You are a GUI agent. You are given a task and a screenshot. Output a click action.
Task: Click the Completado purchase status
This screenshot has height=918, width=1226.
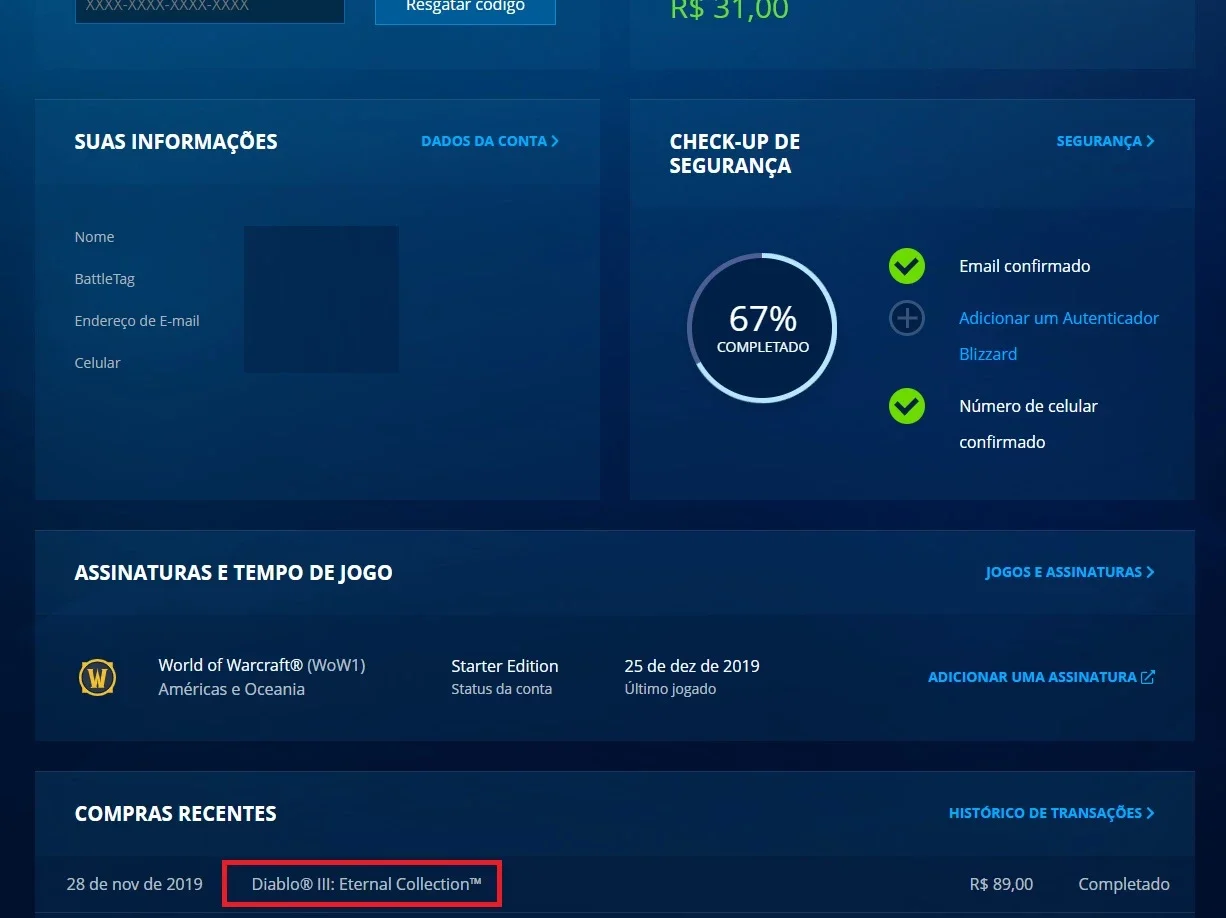[x=1124, y=884]
